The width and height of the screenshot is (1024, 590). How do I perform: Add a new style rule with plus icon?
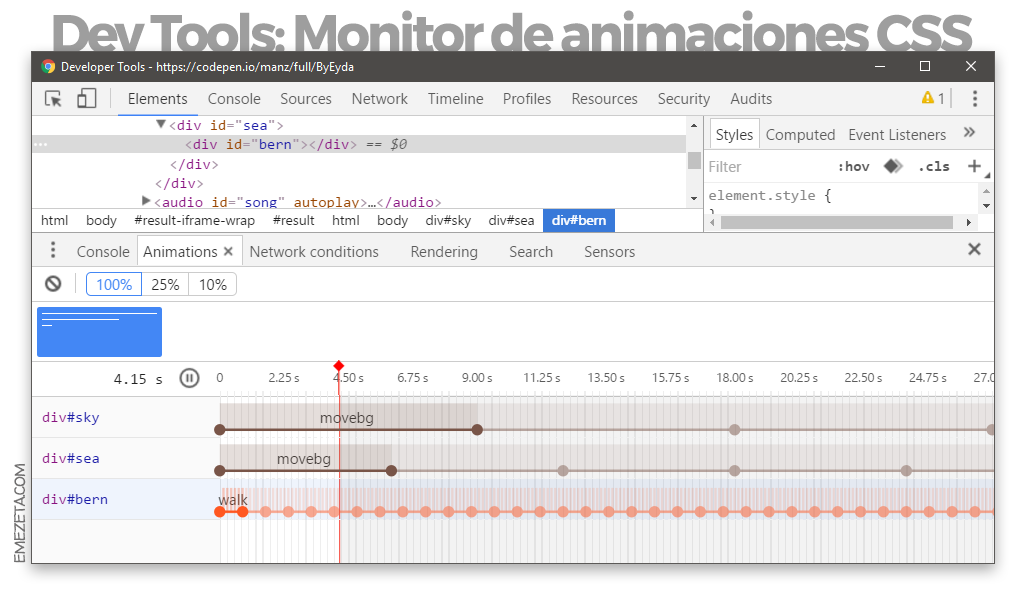(974, 166)
